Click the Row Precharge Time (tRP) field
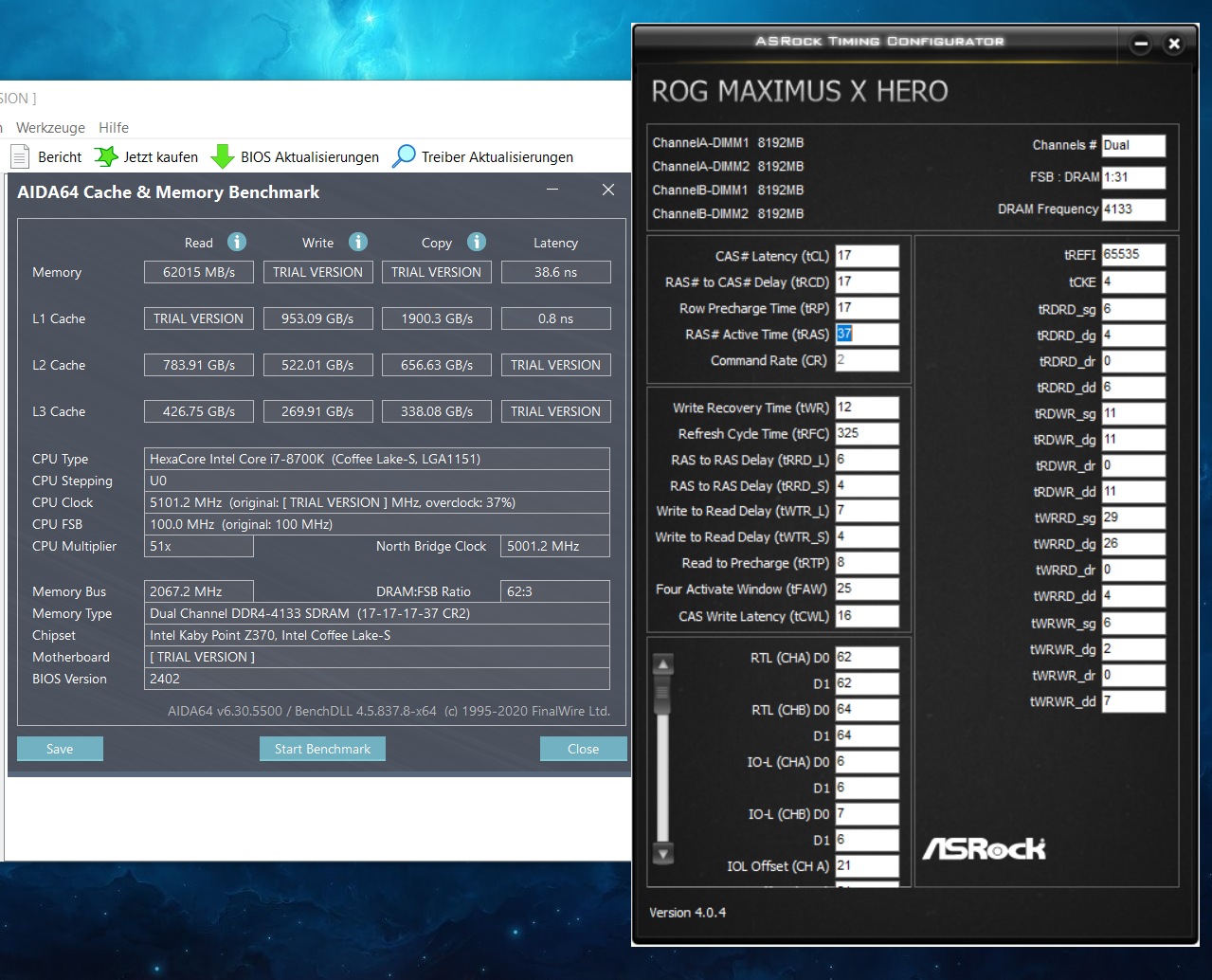 (x=867, y=308)
